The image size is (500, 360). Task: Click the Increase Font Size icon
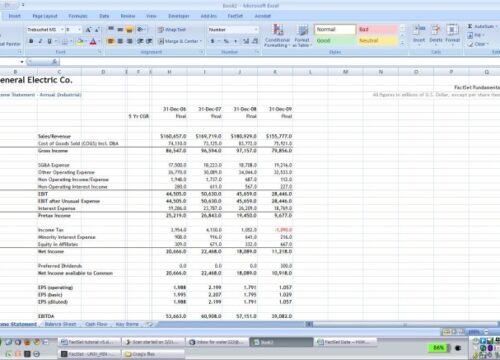click(x=88, y=30)
